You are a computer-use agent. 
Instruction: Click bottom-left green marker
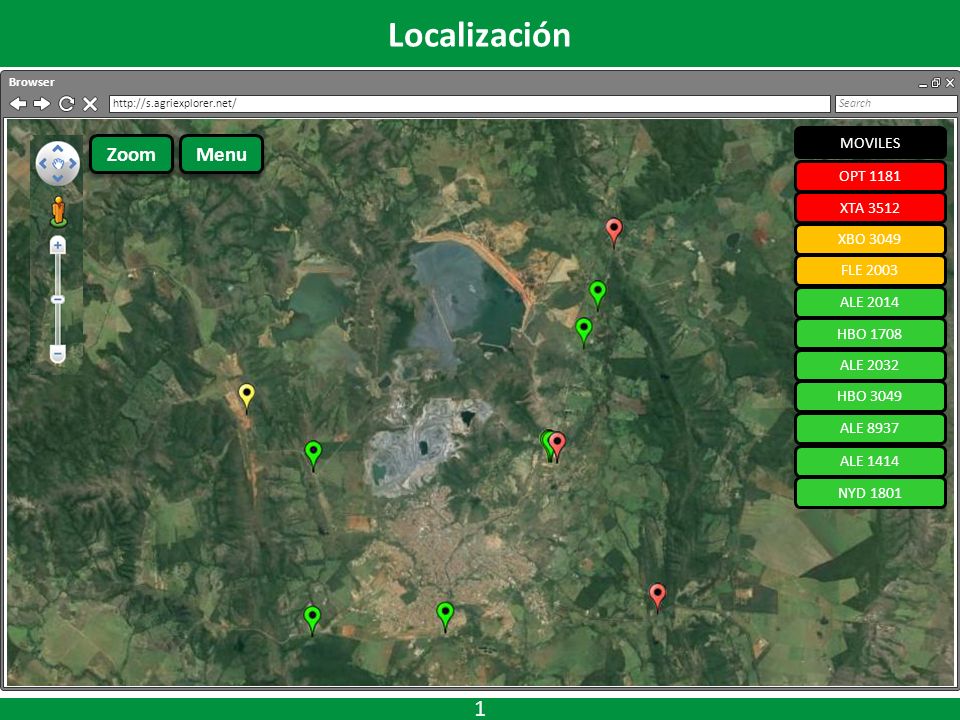click(x=312, y=620)
